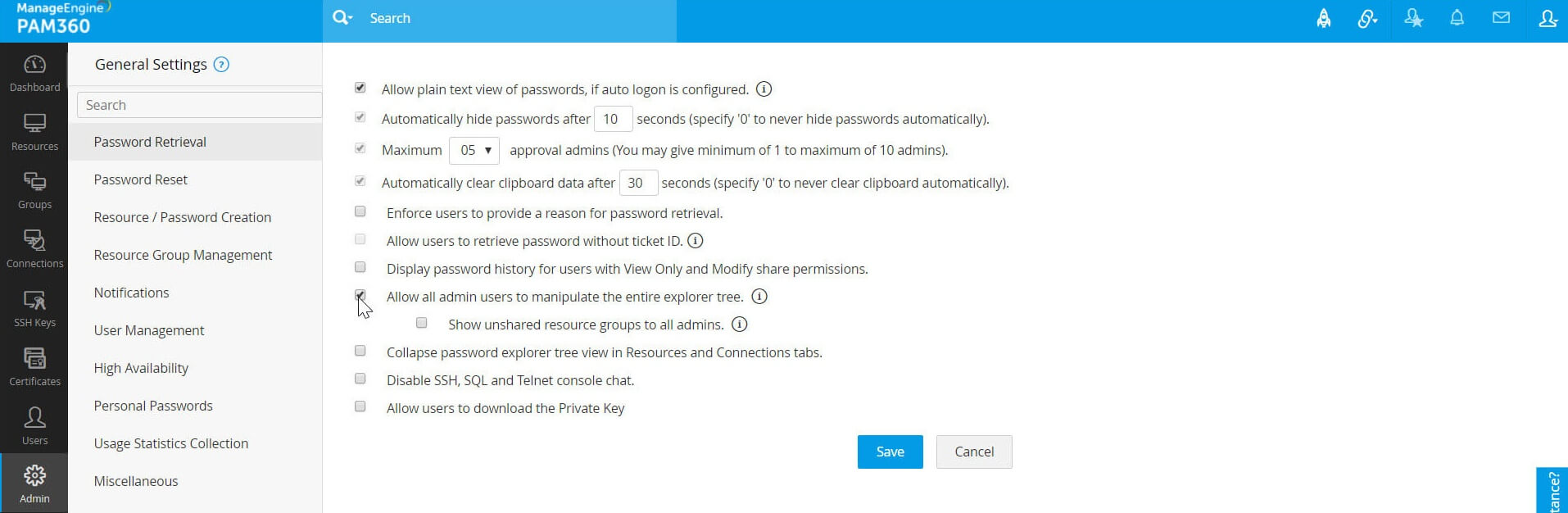Check Show unshared resource groups option

pyautogui.click(x=422, y=323)
